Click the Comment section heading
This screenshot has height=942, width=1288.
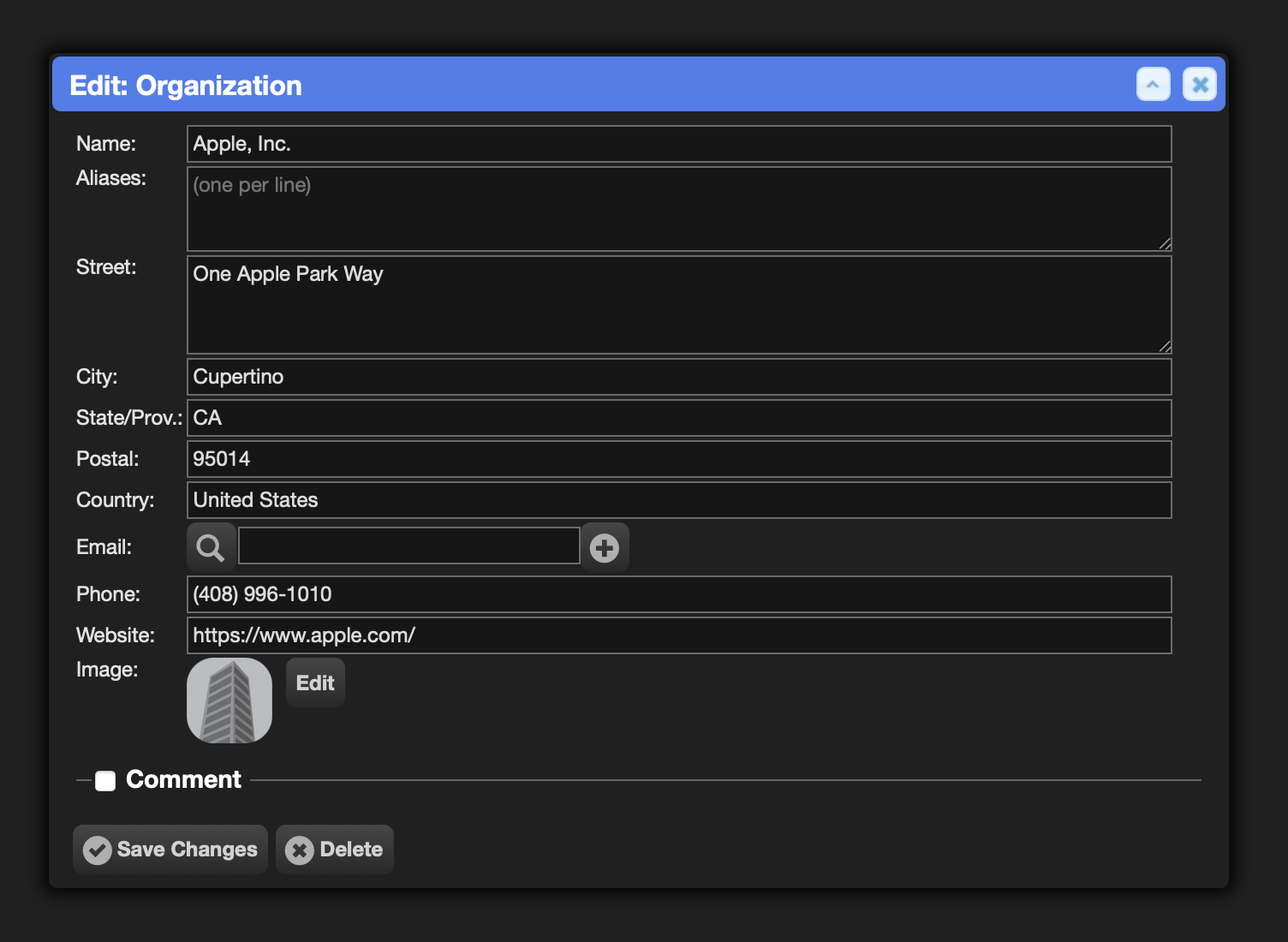tap(183, 779)
